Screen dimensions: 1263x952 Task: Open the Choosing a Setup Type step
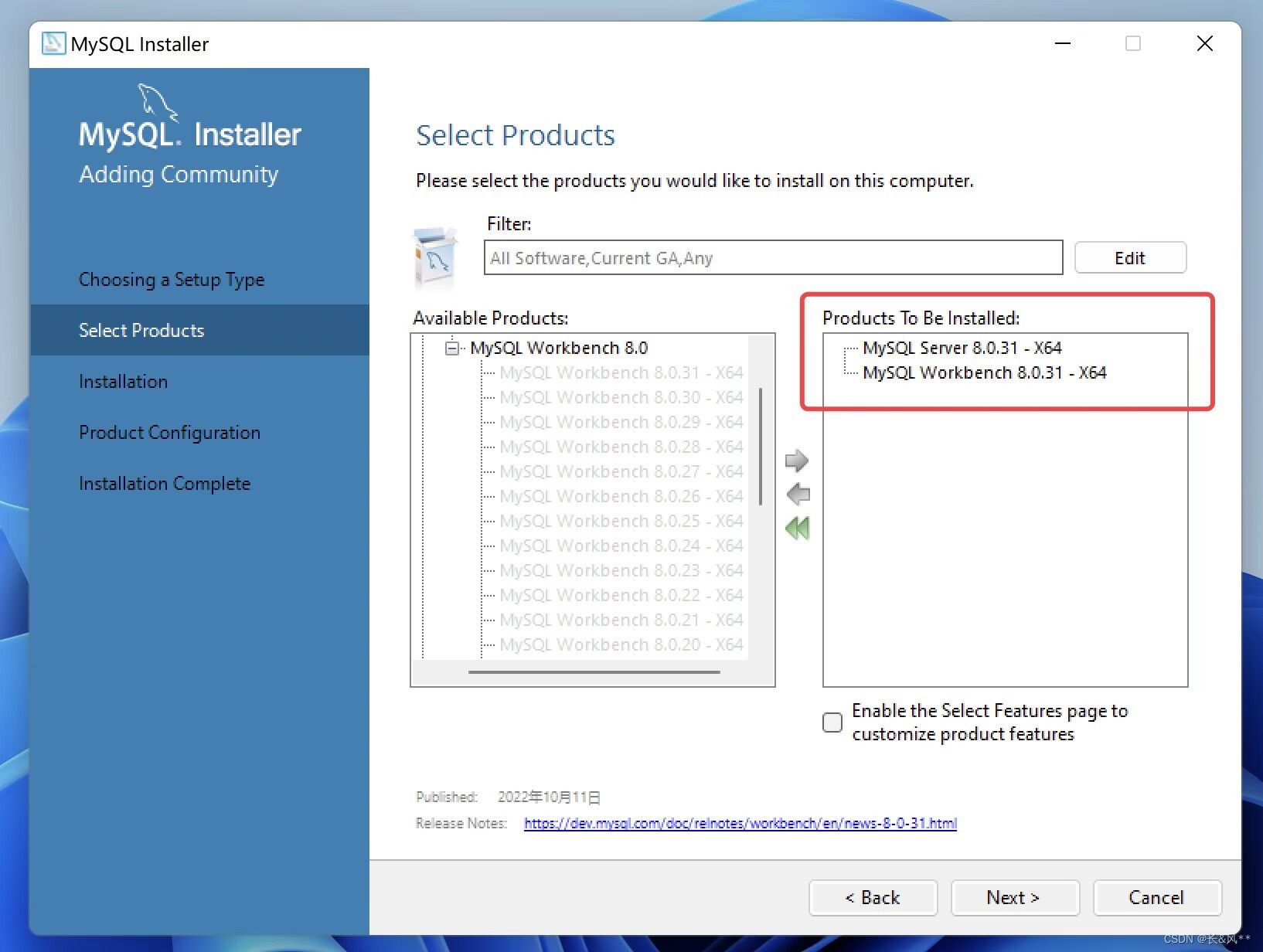(x=172, y=280)
